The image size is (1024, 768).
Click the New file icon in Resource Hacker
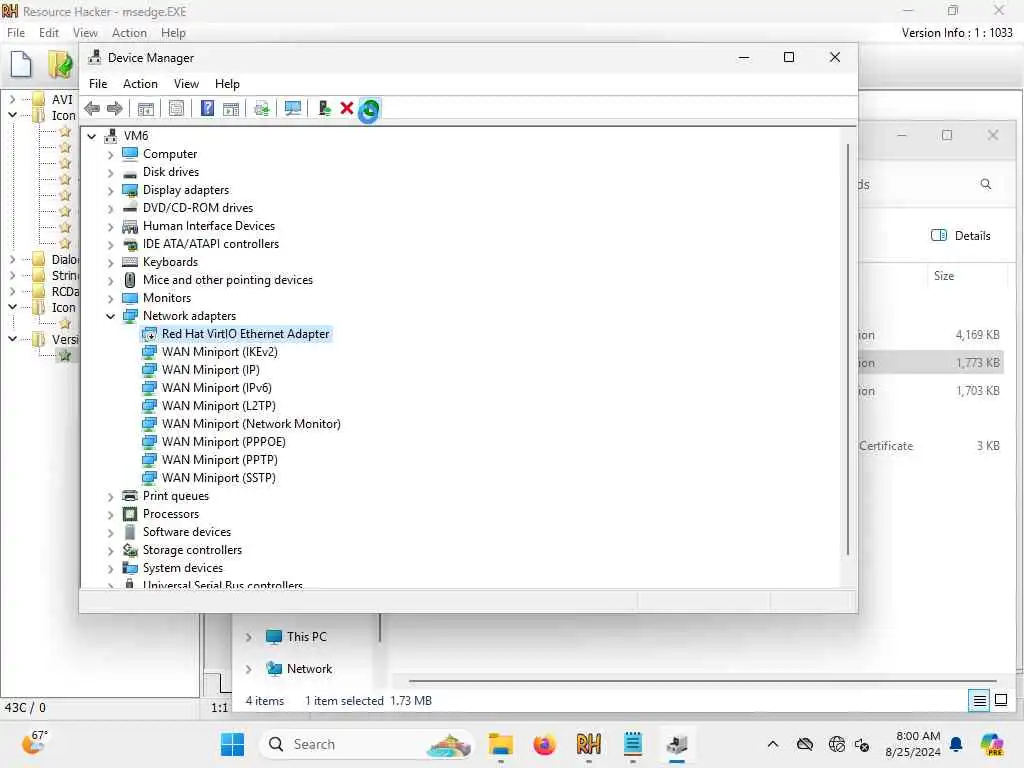[21, 64]
